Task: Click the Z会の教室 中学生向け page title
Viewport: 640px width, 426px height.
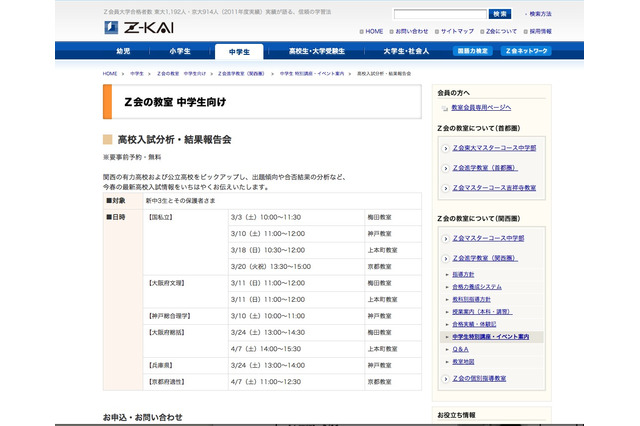Action: [x=175, y=102]
